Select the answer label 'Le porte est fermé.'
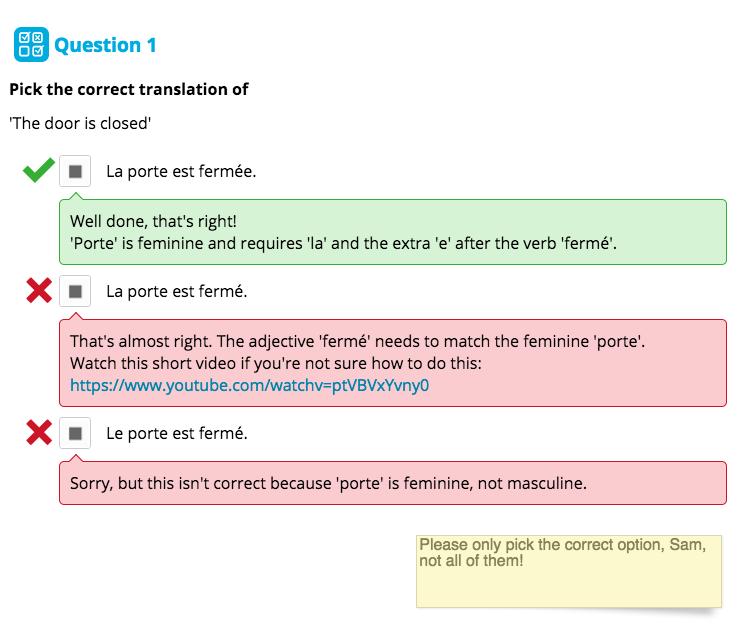738x627 pixels. pos(176,433)
